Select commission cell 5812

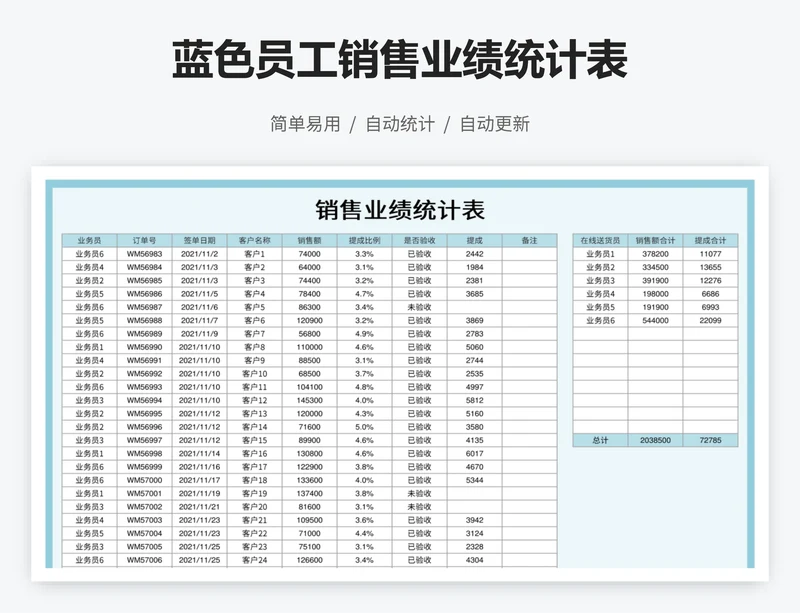[x=474, y=400]
